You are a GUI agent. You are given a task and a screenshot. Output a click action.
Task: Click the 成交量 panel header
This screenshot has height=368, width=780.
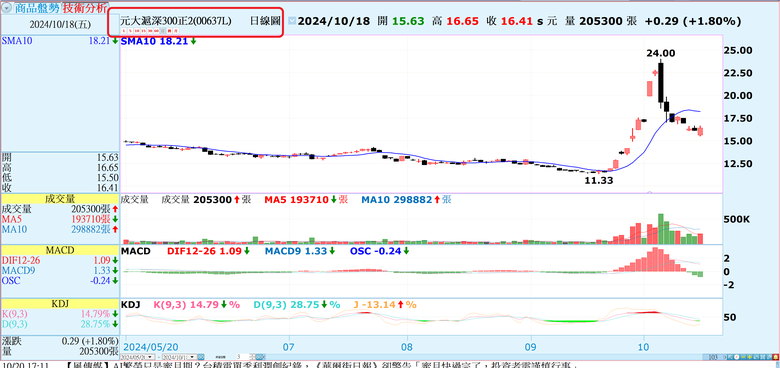pyautogui.click(x=60, y=199)
